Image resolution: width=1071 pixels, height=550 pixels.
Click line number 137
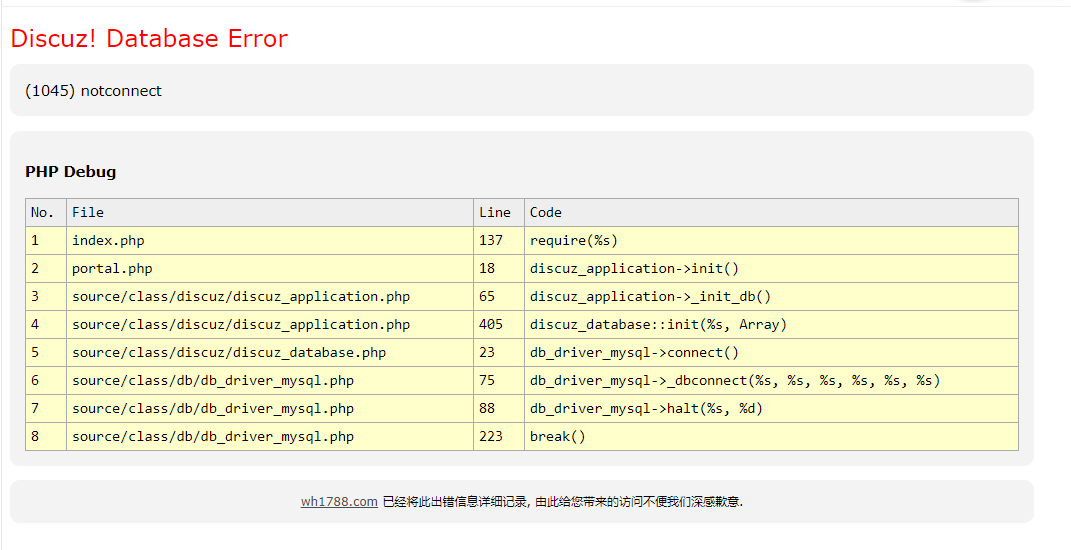(x=499, y=240)
